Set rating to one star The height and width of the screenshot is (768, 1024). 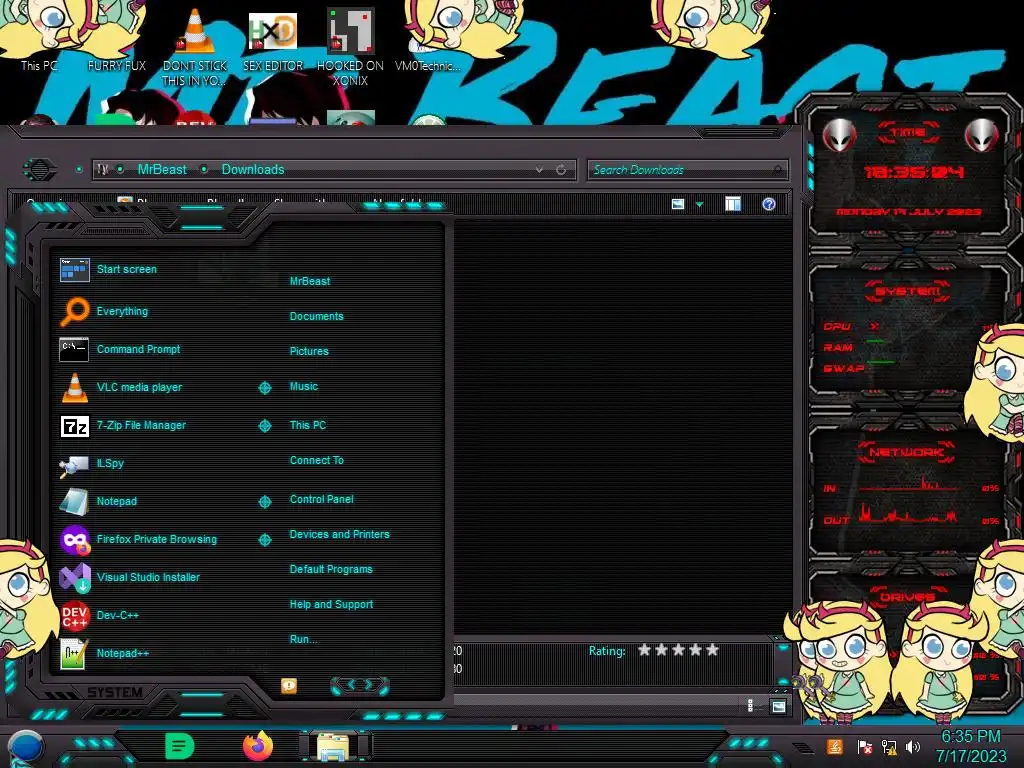click(x=645, y=650)
